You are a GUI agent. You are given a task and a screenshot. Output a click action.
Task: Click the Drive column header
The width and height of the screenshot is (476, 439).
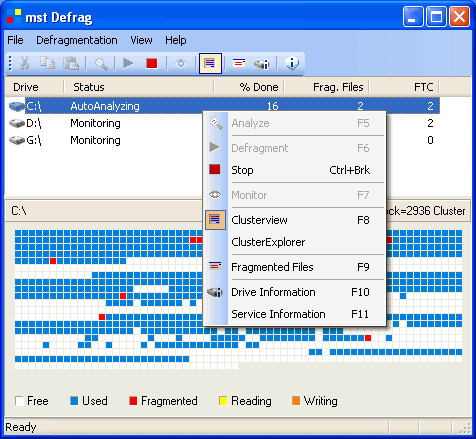click(x=34, y=87)
